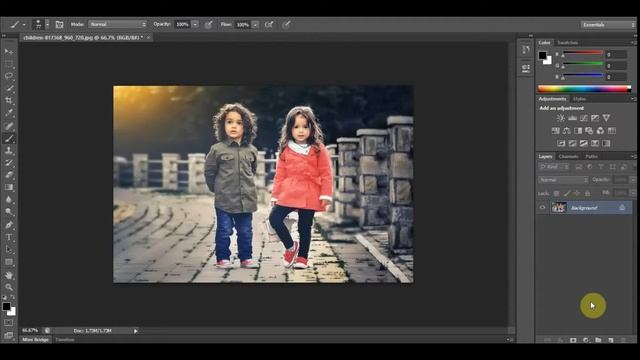640x360 pixels.
Task: Toggle pressure for size button
Action: click(286, 24)
